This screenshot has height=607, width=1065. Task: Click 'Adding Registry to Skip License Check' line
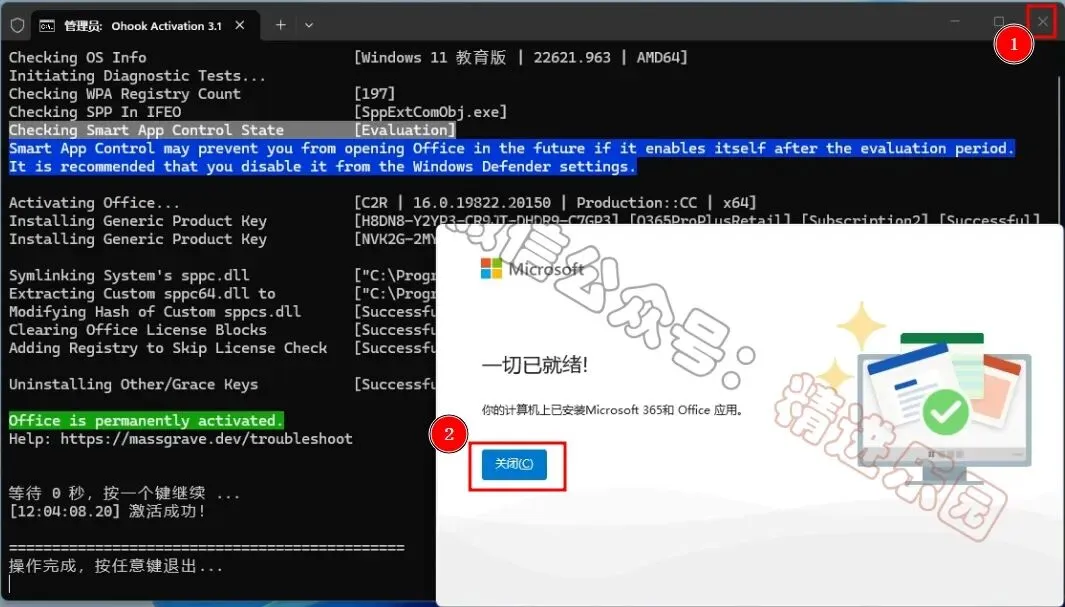click(168, 348)
